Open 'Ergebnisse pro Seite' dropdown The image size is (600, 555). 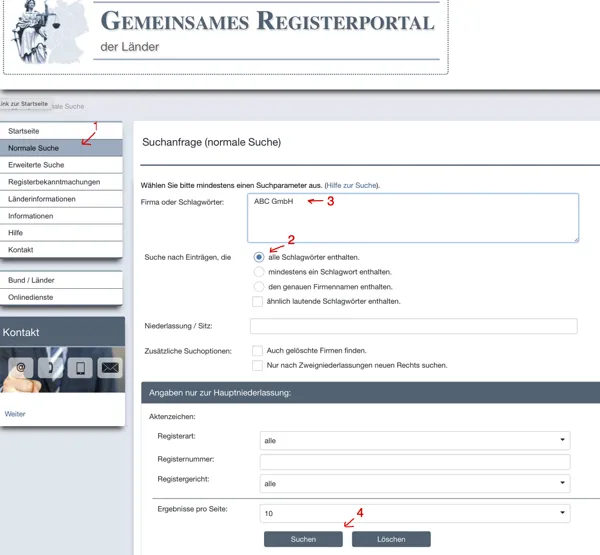[x=414, y=514]
